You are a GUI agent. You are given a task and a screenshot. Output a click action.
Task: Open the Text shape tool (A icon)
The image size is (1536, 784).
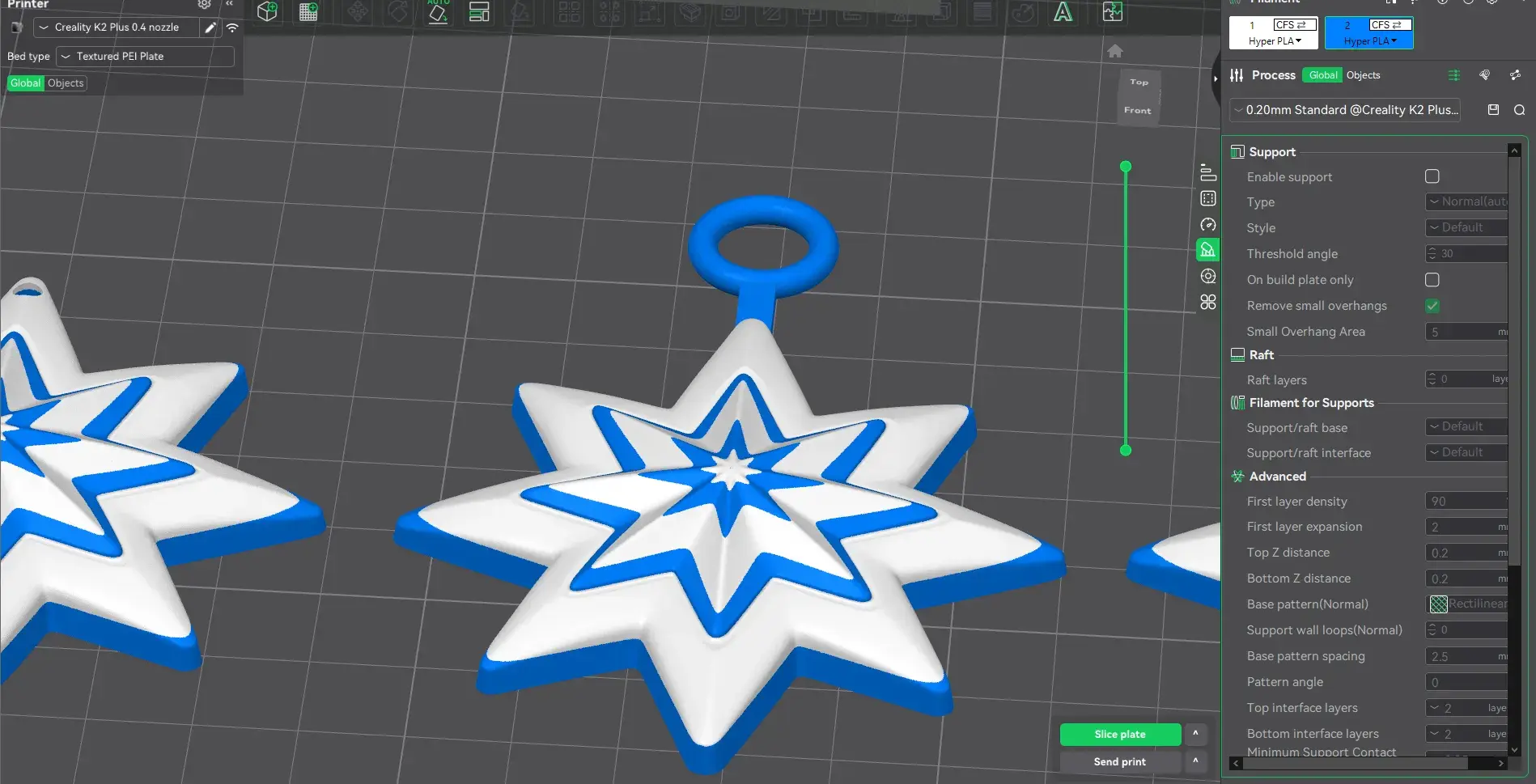1063,11
